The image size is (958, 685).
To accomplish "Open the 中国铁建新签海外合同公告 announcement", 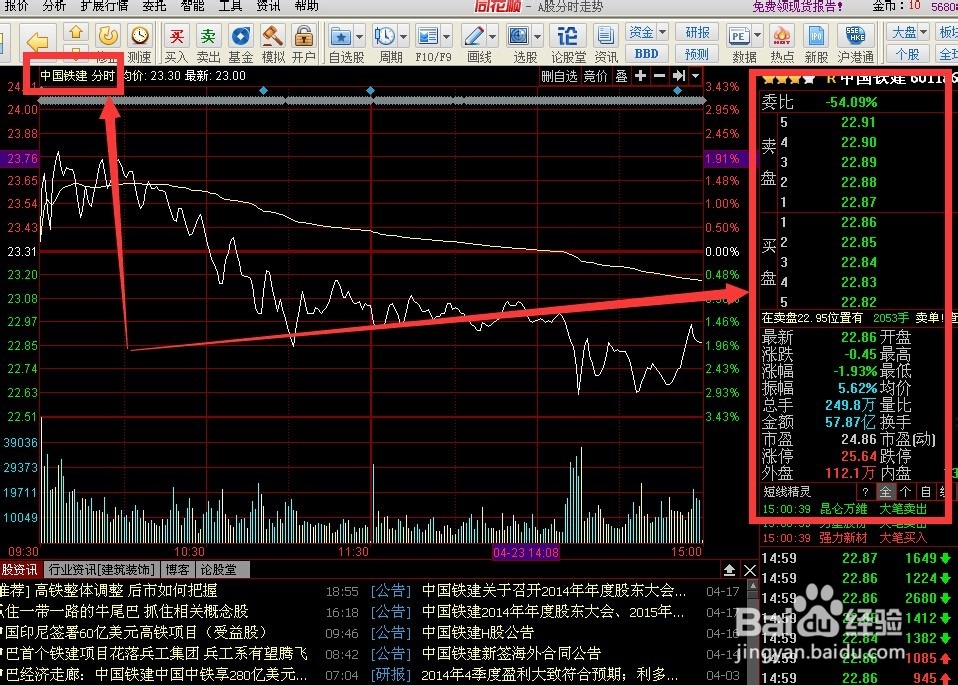I will coord(512,654).
